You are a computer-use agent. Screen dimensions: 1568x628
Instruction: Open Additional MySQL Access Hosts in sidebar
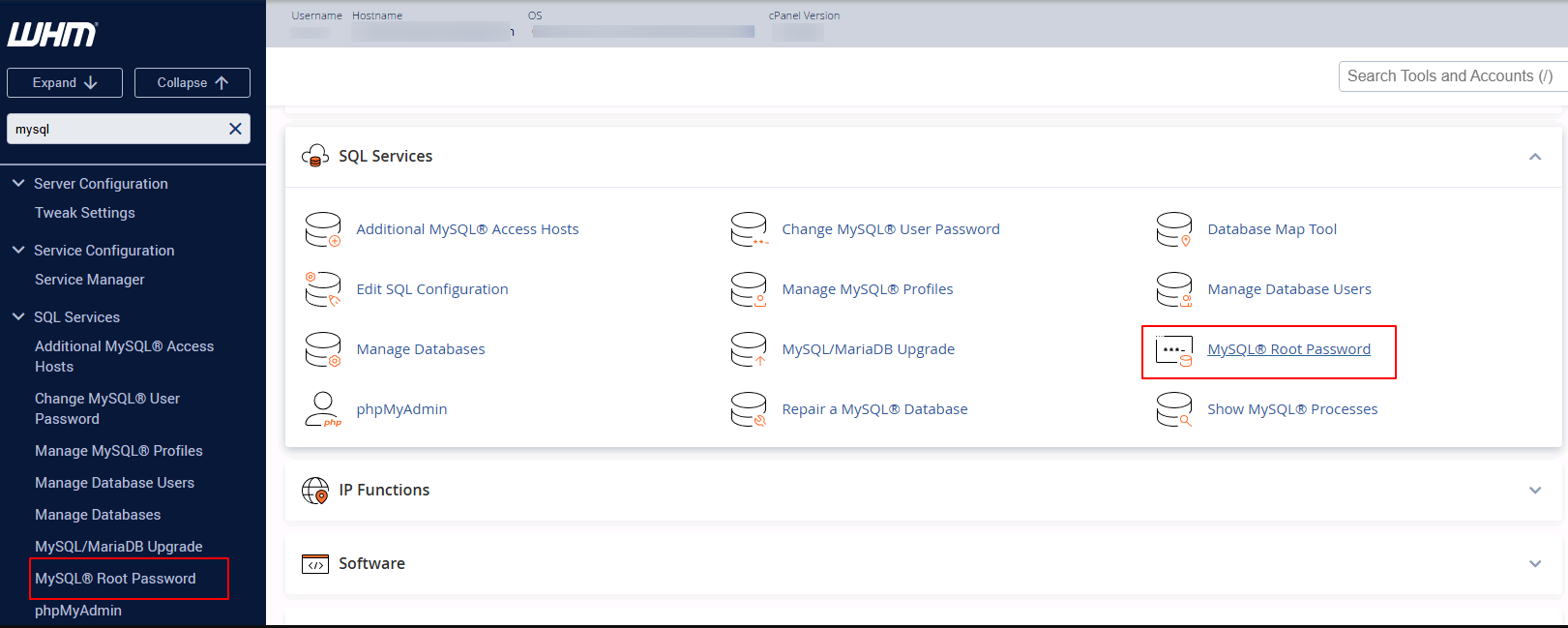pos(124,356)
